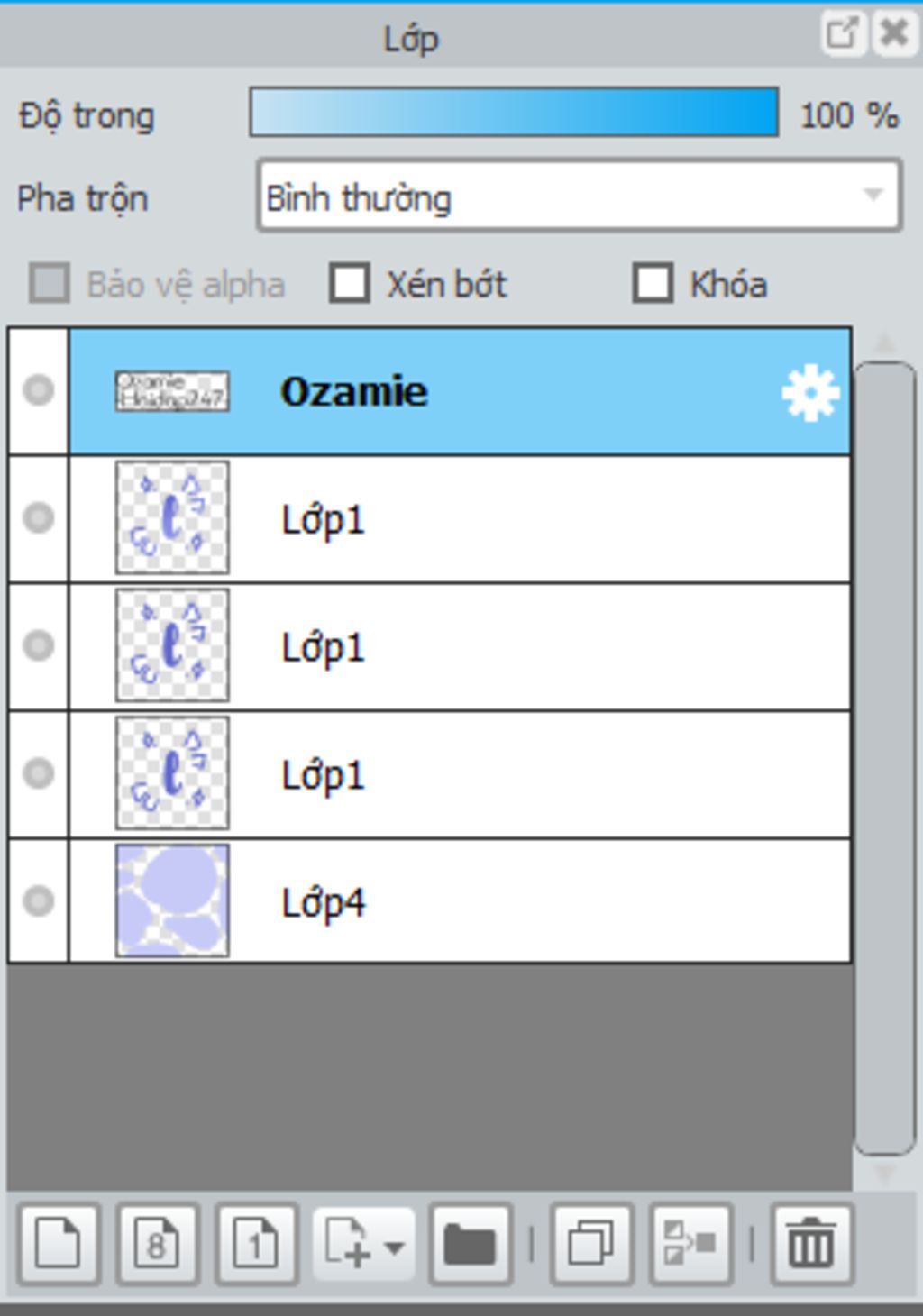Open Ozamie layer settings gear
The height and width of the screenshot is (1316, 923).
[x=810, y=392]
